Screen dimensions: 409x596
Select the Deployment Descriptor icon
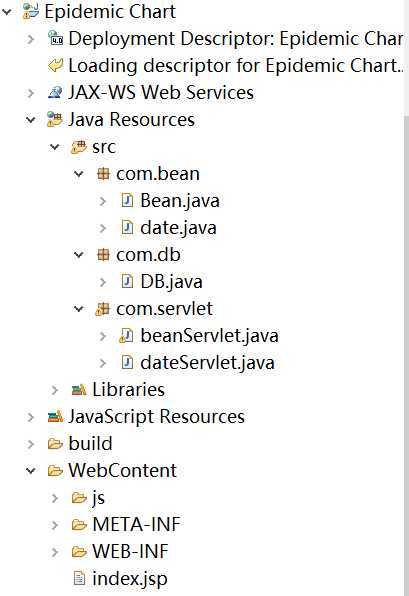[x=56, y=38]
